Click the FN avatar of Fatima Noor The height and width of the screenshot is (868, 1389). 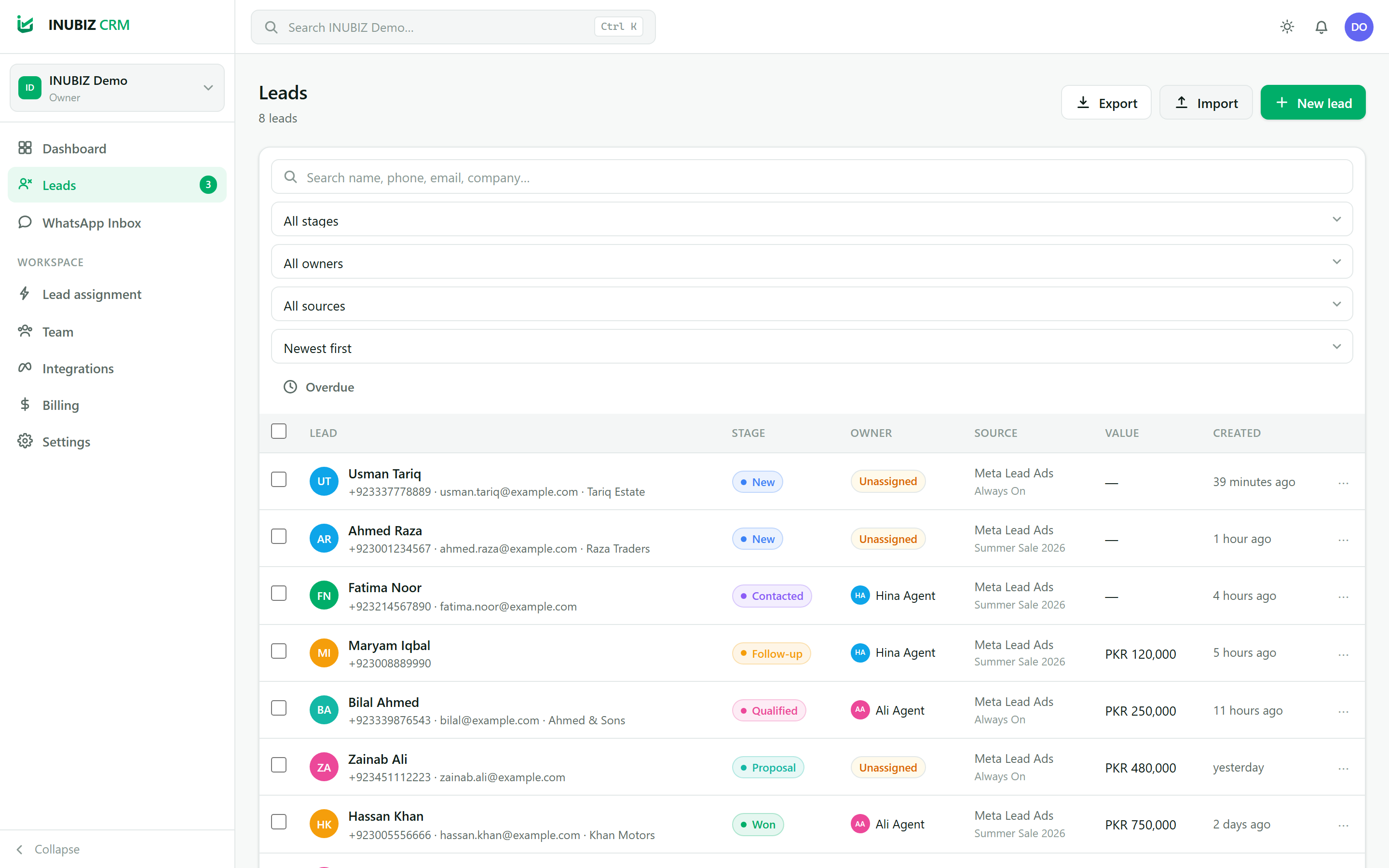tap(324, 596)
